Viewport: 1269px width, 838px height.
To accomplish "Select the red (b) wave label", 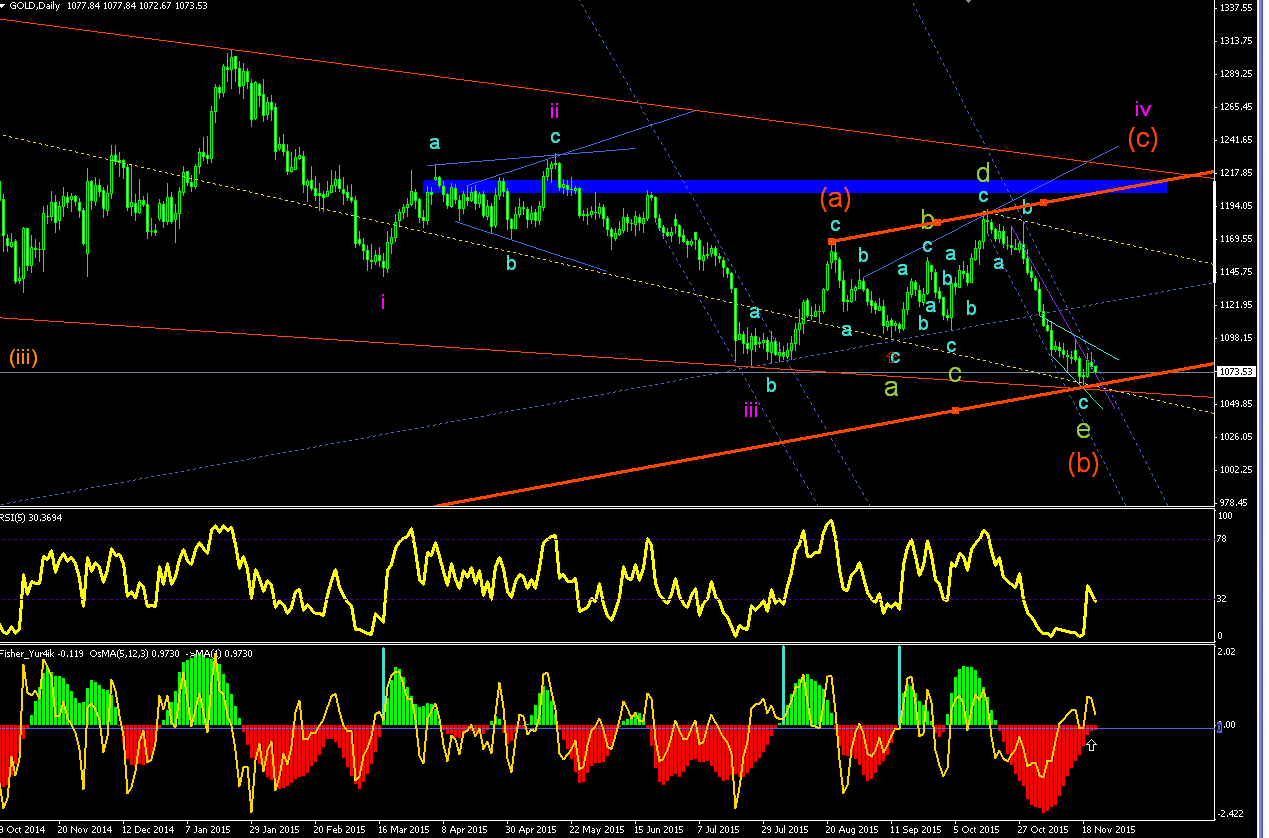I will [1083, 463].
